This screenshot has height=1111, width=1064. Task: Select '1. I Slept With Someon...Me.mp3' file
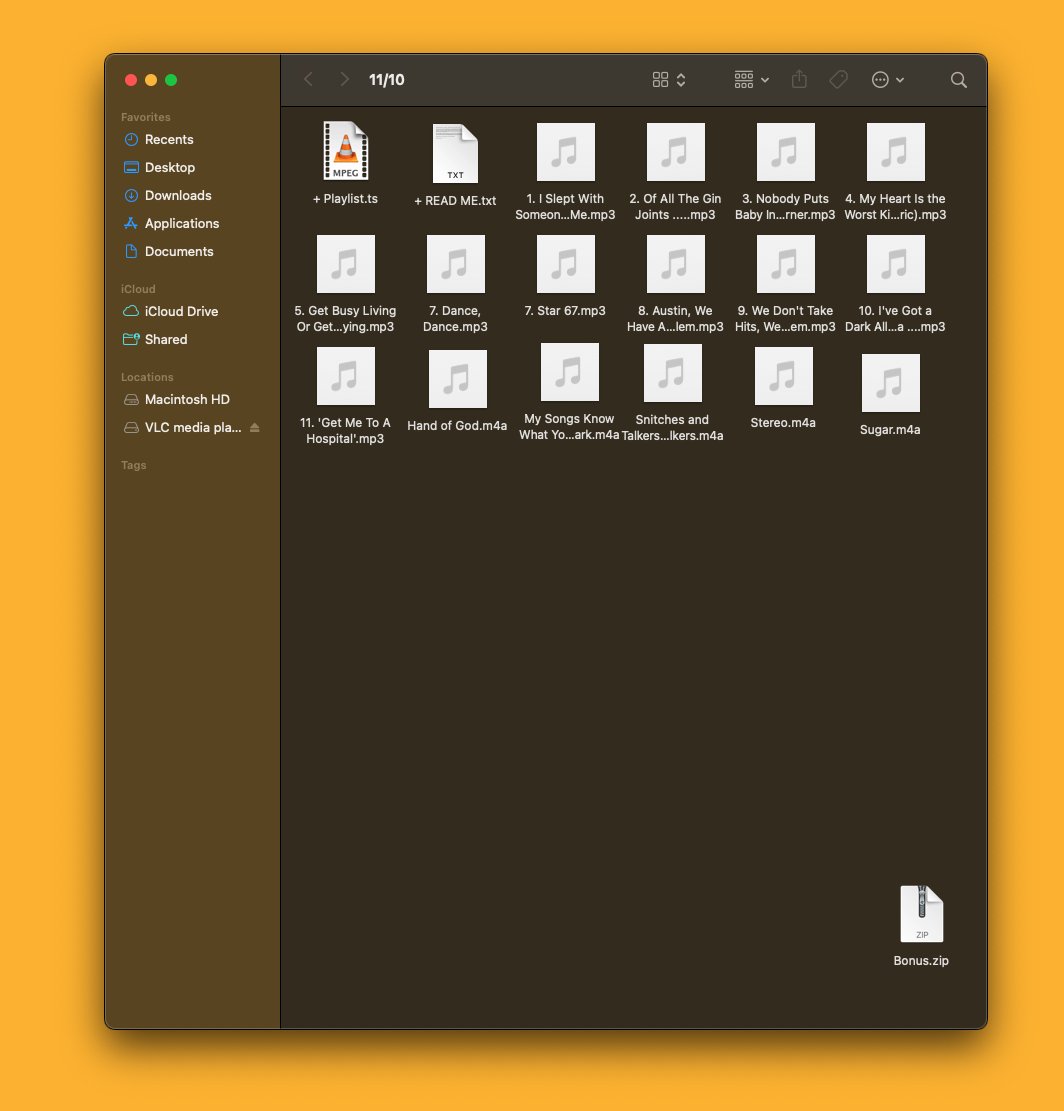tap(565, 152)
